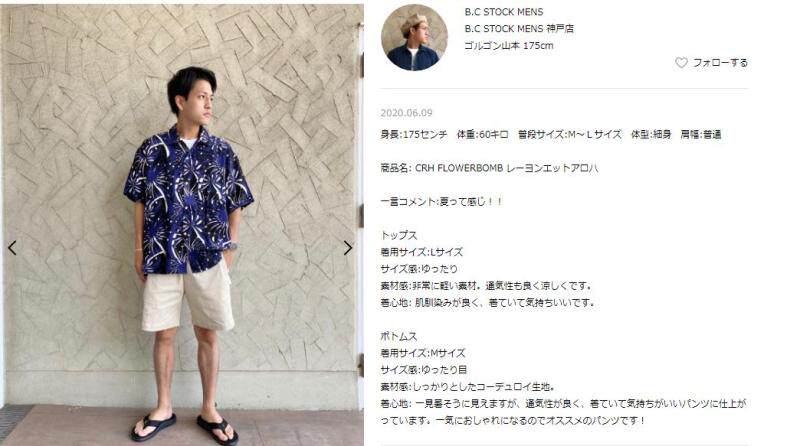Click the heart icon beside フォローする

click(x=681, y=63)
